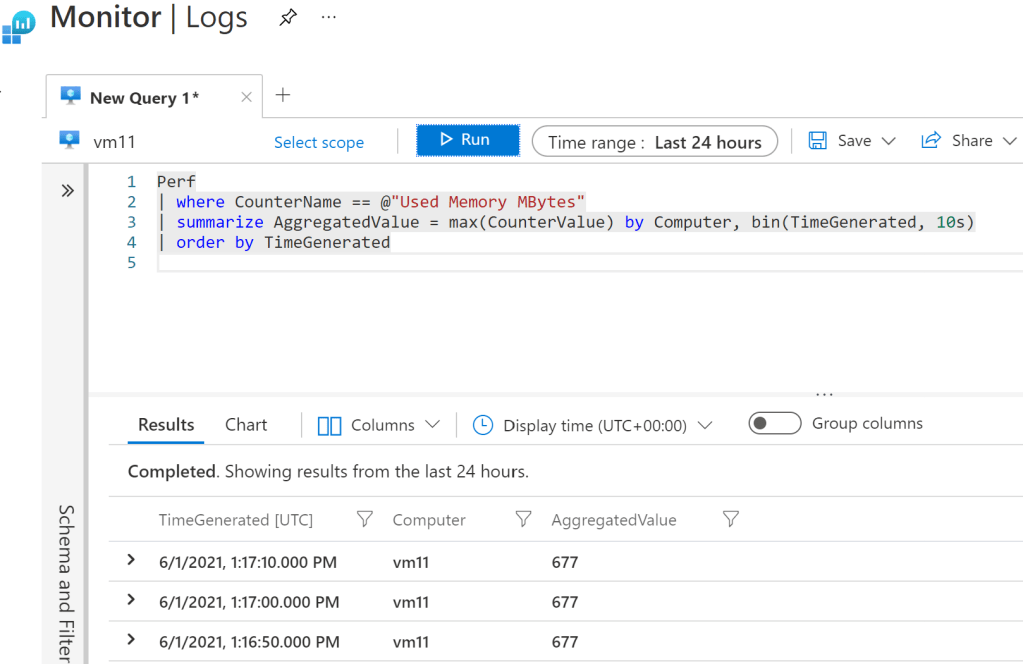This screenshot has height=664, width=1023.
Task: Click the pin icon next to Logs
Action: 288,18
